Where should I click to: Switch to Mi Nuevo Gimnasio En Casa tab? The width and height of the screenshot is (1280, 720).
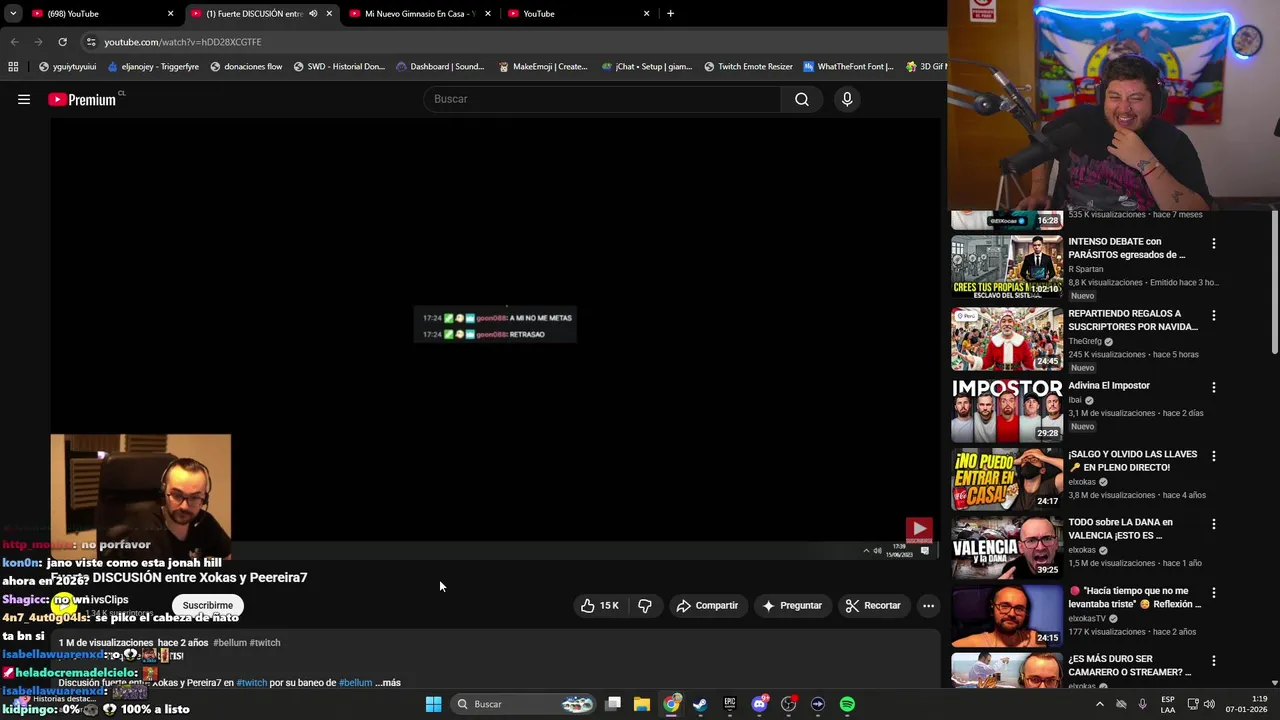(x=419, y=14)
